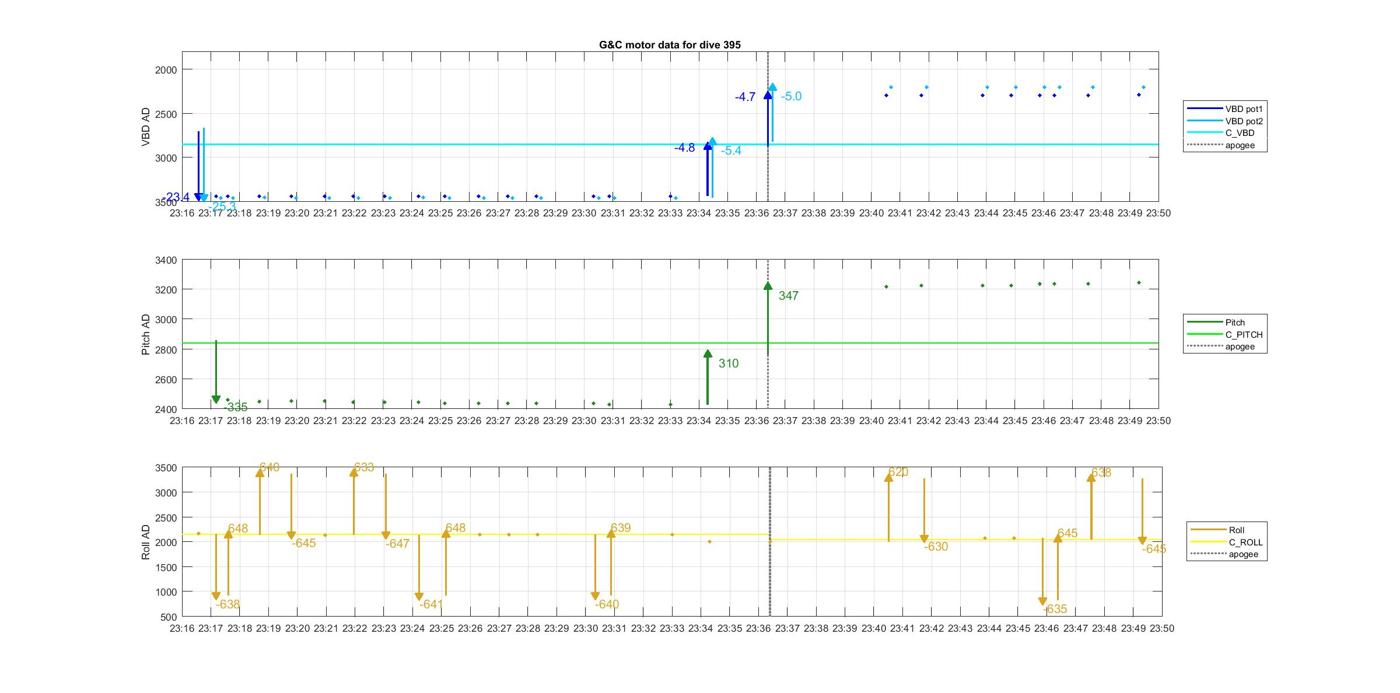Click the '-630' roll arrow label
This screenshot has height=693, width=1400.
[x=936, y=547]
